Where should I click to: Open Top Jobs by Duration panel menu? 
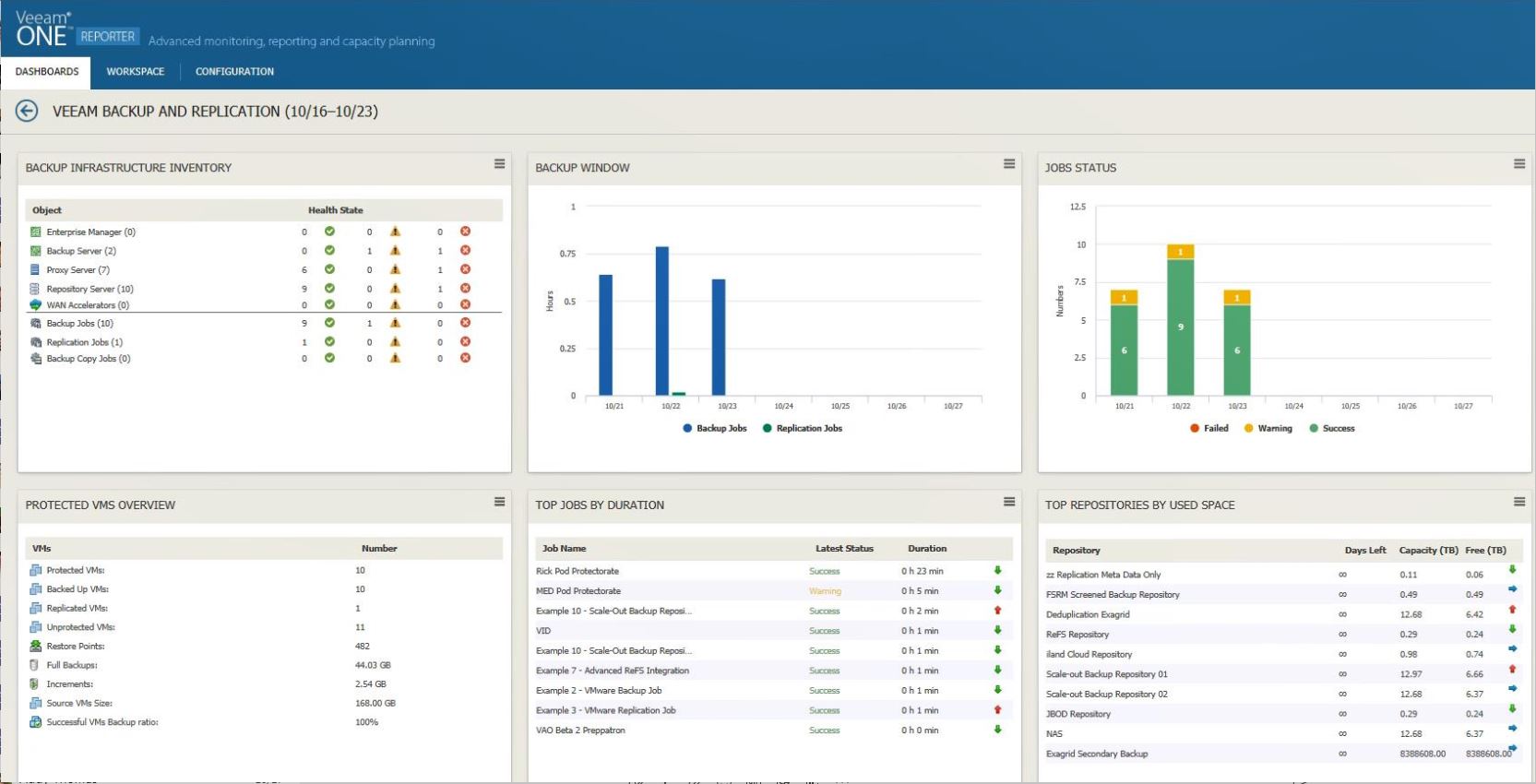1009,502
